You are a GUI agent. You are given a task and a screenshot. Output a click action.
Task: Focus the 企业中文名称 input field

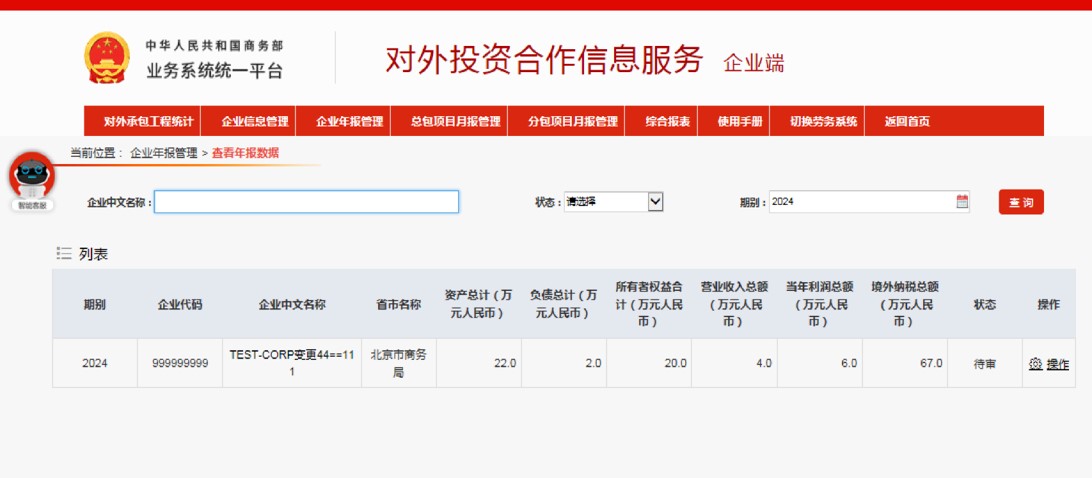(306, 202)
